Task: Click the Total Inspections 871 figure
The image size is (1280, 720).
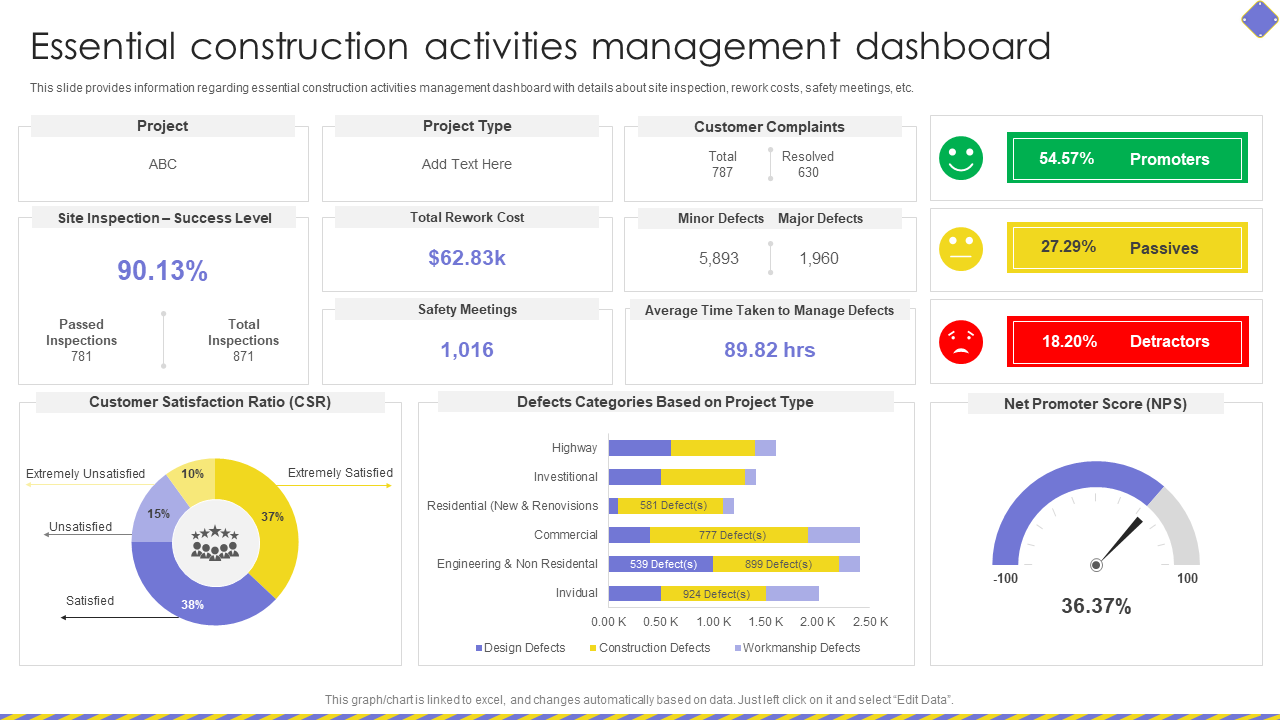Action: [x=244, y=340]
